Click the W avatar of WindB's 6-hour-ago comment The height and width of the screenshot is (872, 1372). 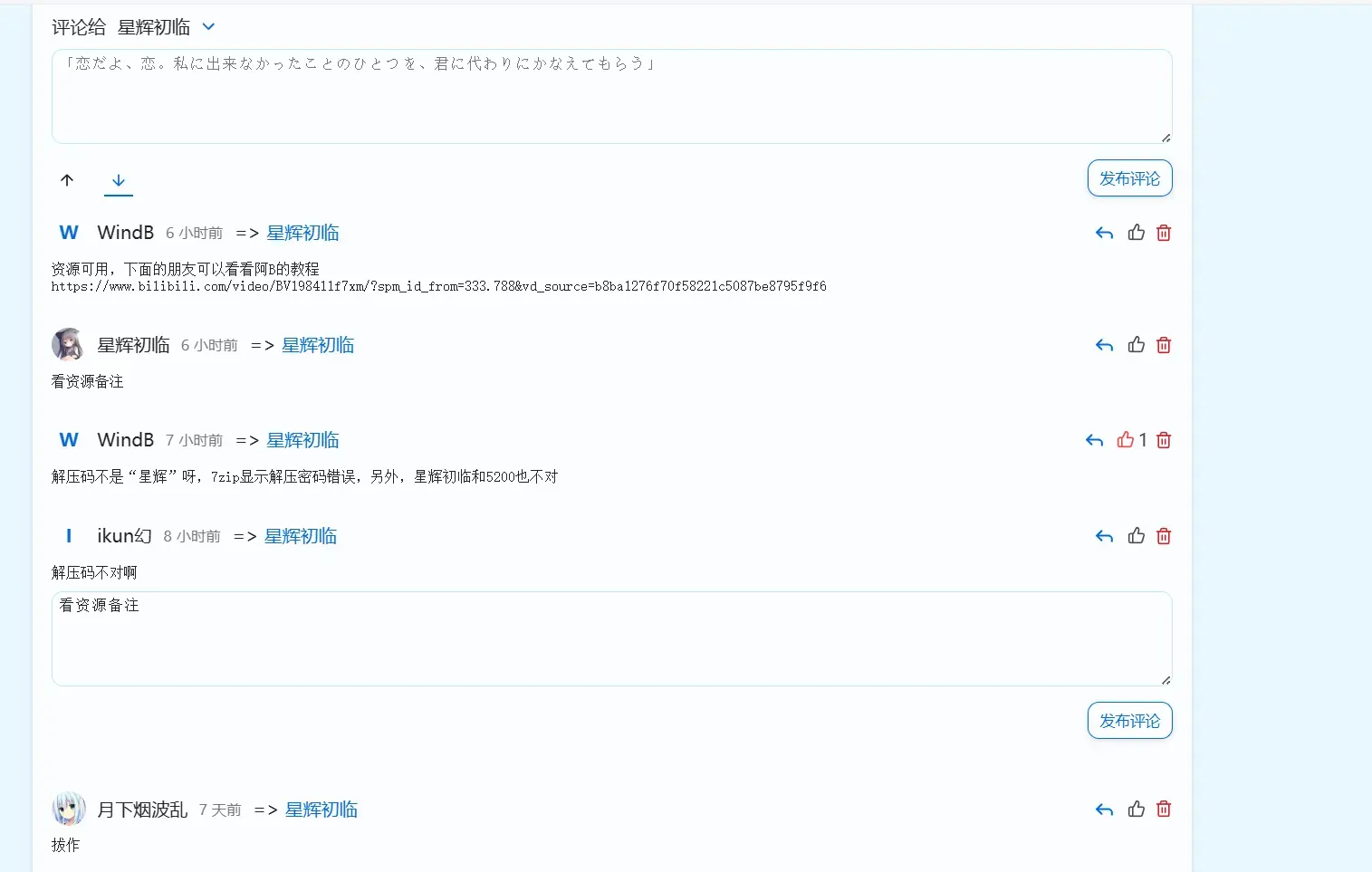pyautogui.click(x=69, y=233)
